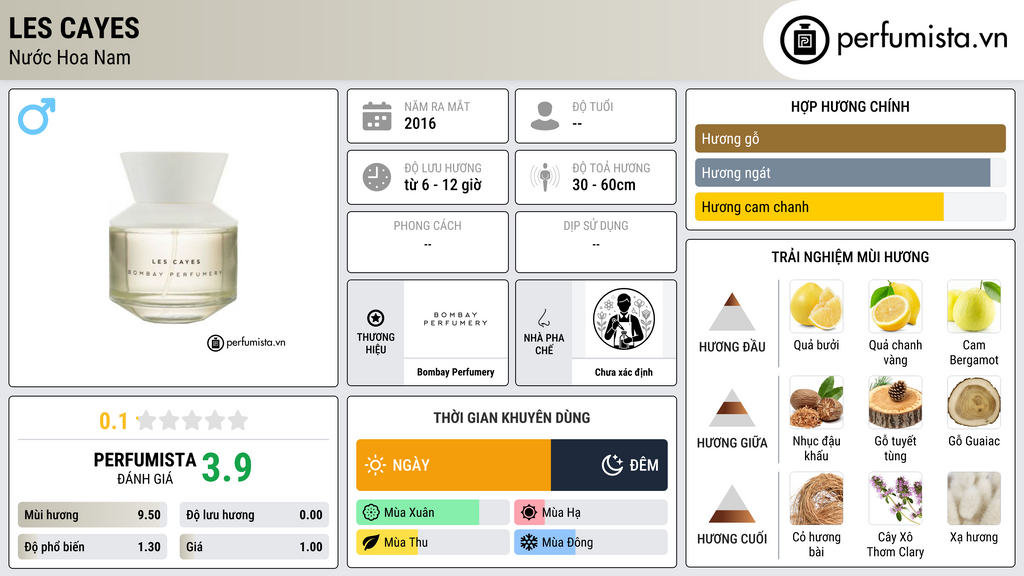Click the Cỏ hương bài note image
This screenshot has width=1024, height=576.
[x=816, y=498]
